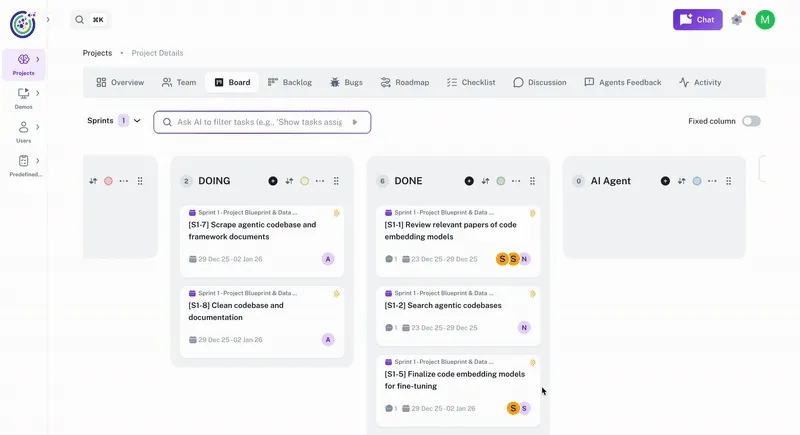Click the Demos icon in the sidebar
Viewport: 800px width, 435px height.
[23, 94]
